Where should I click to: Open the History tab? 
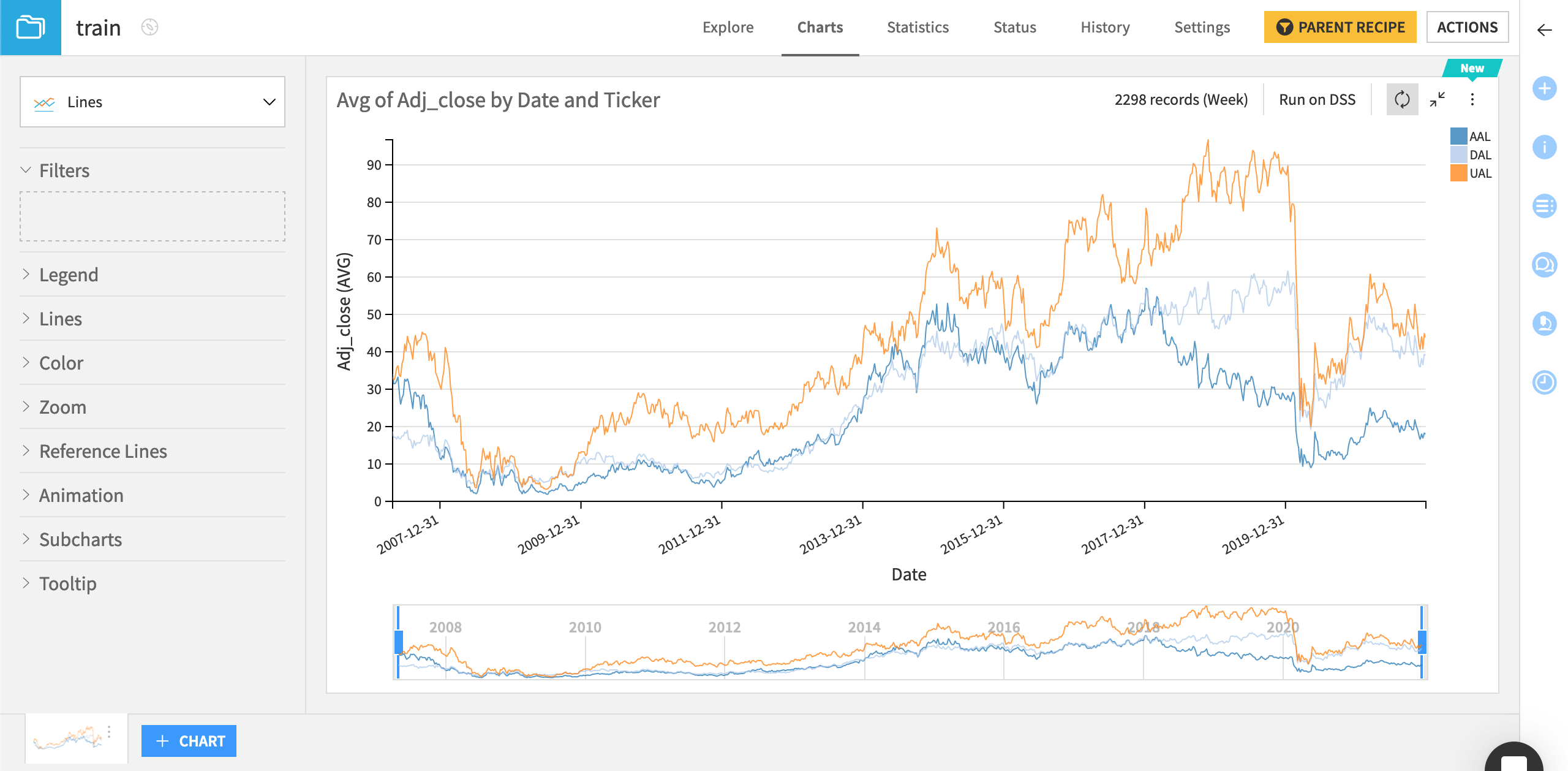point(1104,27)
